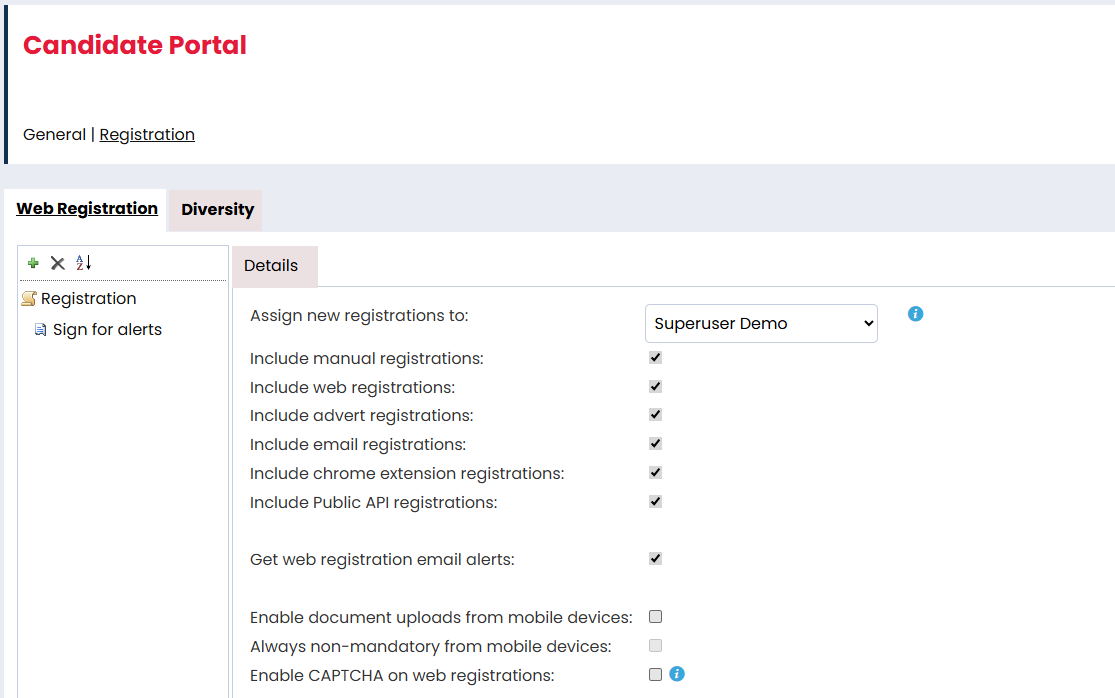Click the info icon beside Superuser Demo dropdown

click(x=915, y=314)
